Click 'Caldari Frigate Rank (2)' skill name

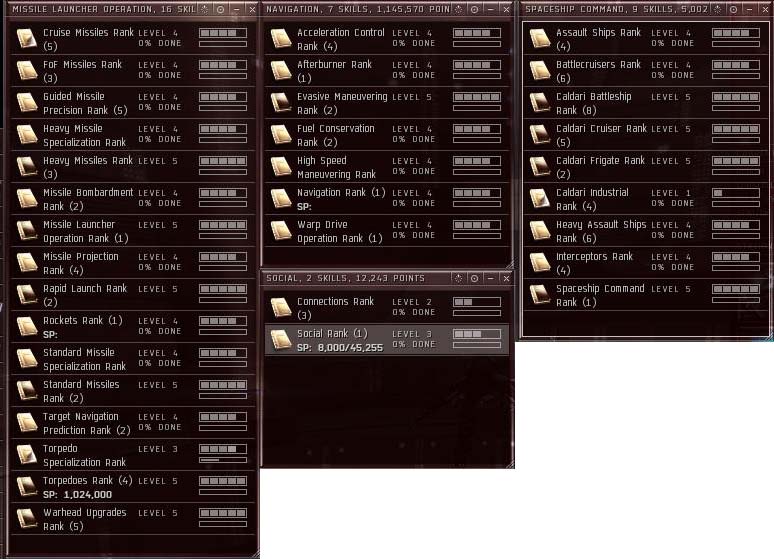(600, 167)
